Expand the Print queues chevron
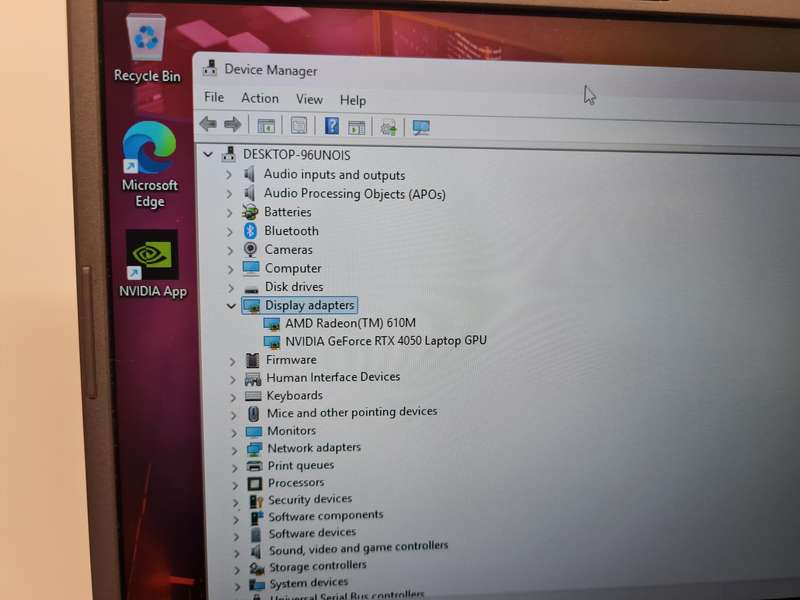This screenshot has width=800, height=600. point(235,468)
